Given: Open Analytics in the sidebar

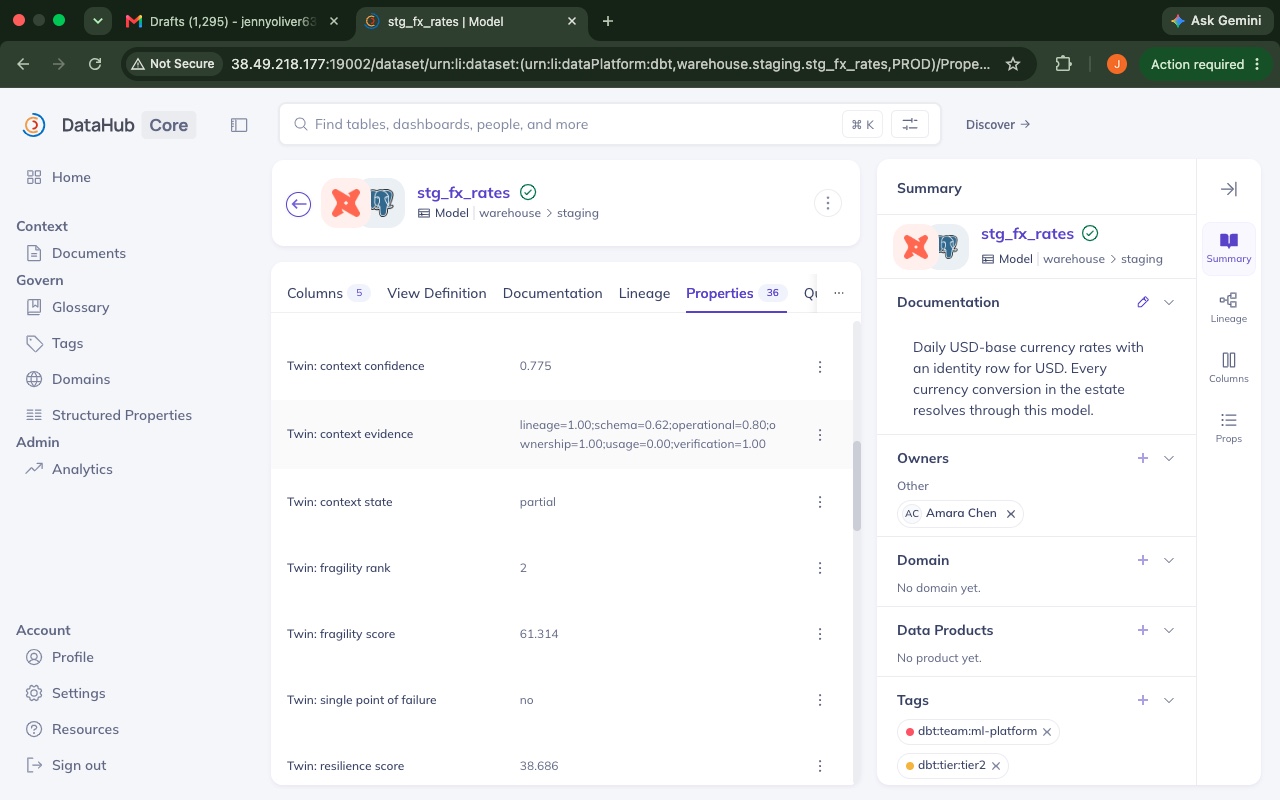Looking at the screenshot, I should pyautogui.click(x=82, y=469).
